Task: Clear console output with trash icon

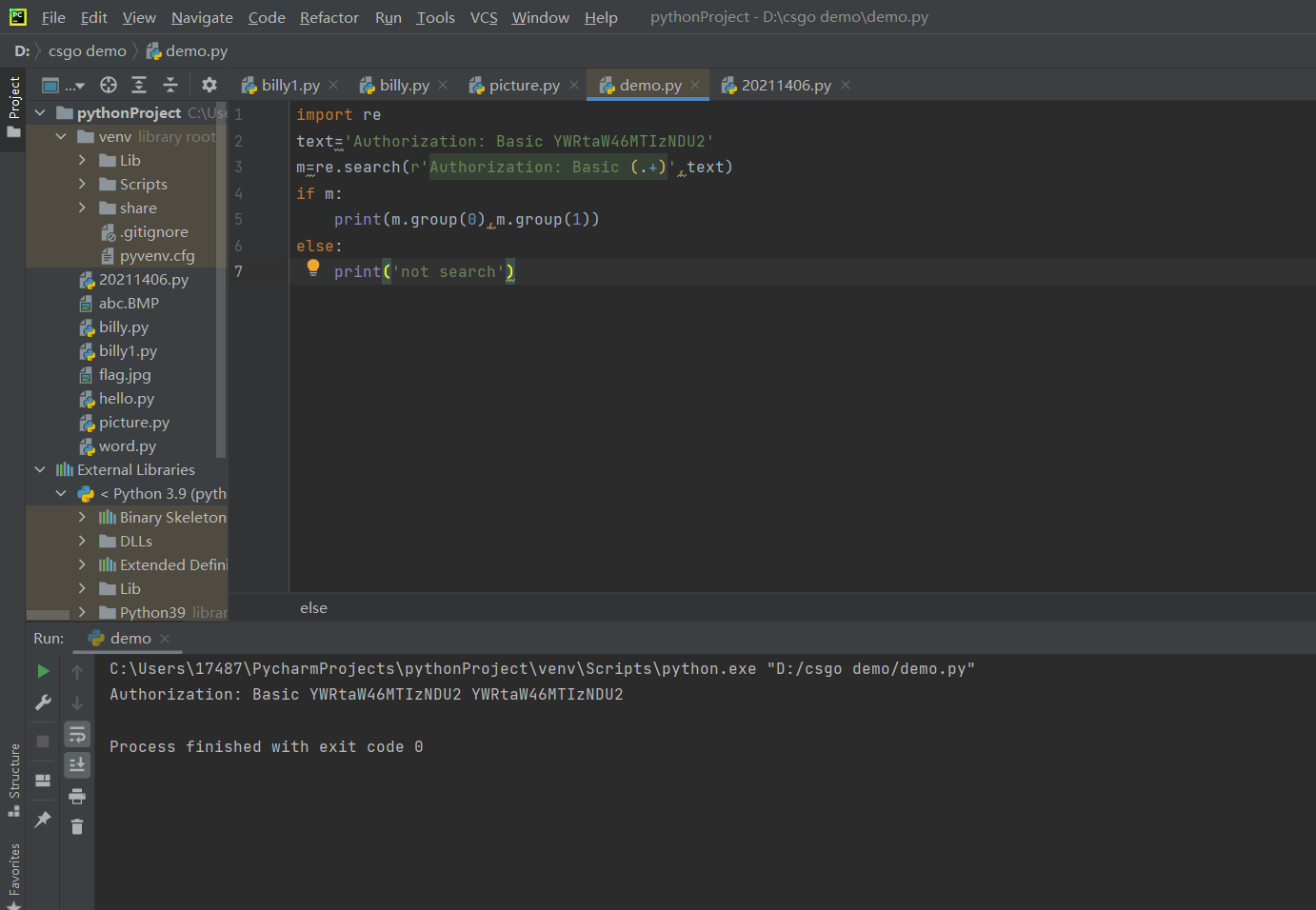Action: [x=77, y=826]
